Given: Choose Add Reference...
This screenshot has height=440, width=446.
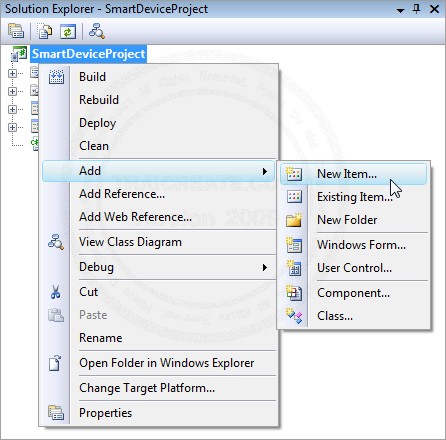Looking at the screenshot, I should click(158, 194).
